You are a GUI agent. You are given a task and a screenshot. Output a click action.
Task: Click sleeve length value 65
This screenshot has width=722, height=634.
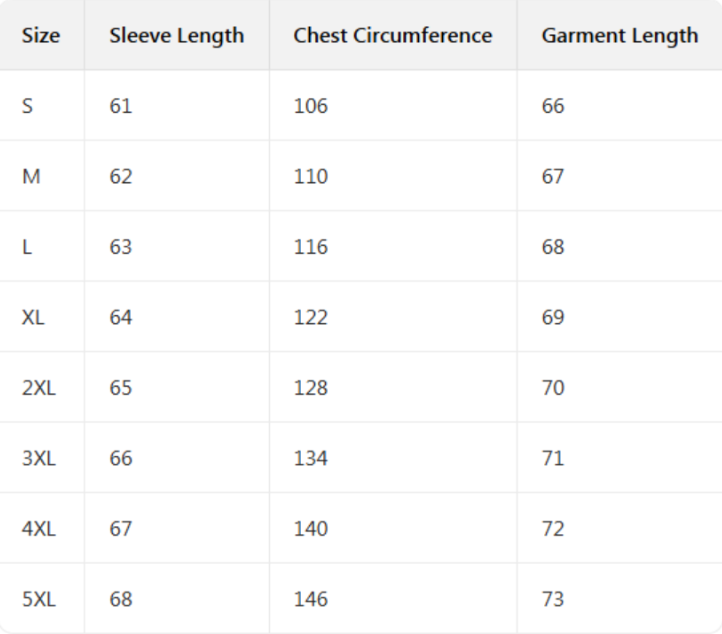[x=120, y=388]
